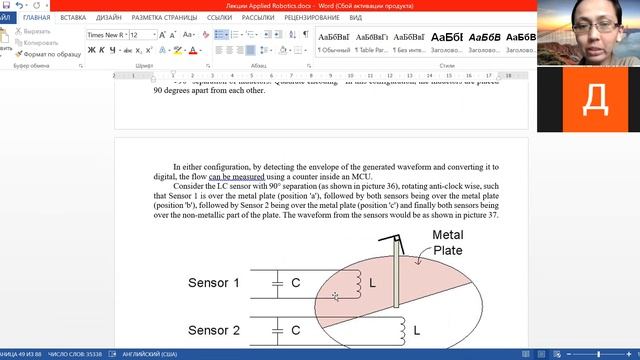Click the justify alignment icon
The height and width of the screenshot is (360, 640).
[250, 50]
